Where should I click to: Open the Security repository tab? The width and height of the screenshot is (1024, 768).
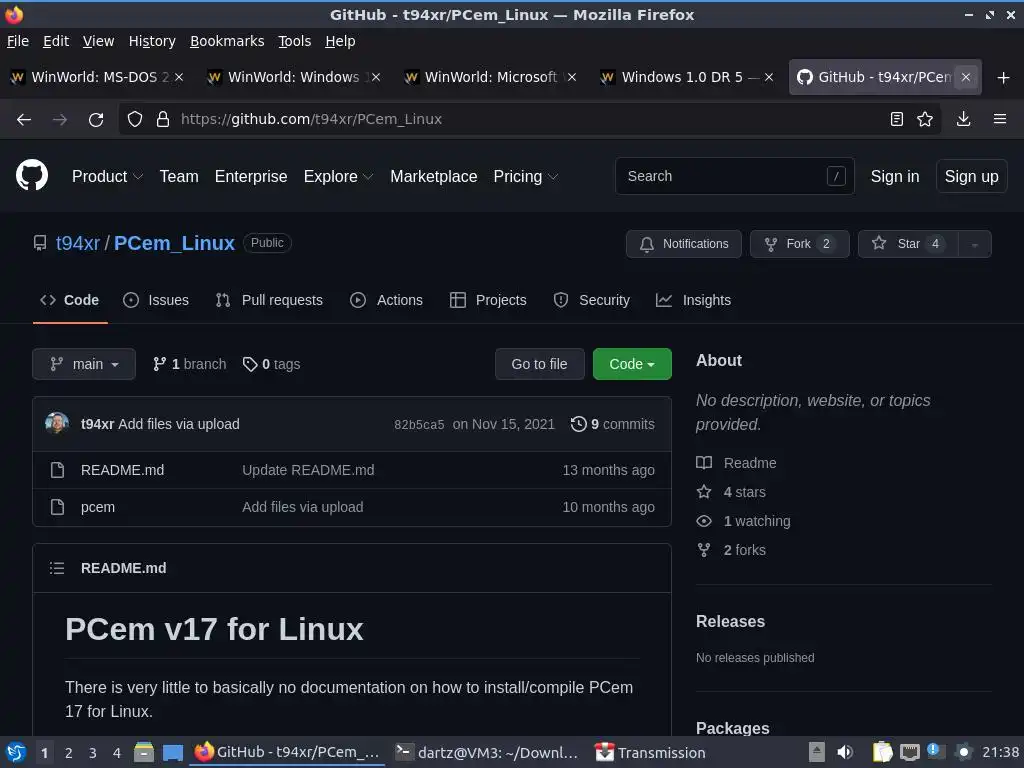tap(592, 300)
